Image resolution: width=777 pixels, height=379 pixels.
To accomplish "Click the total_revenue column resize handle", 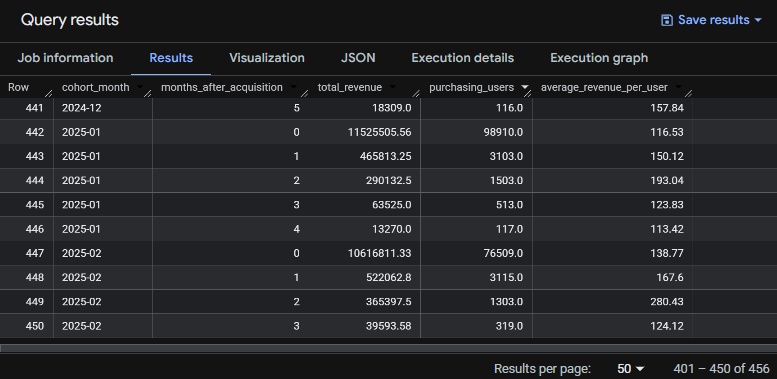I will point(416,93).
